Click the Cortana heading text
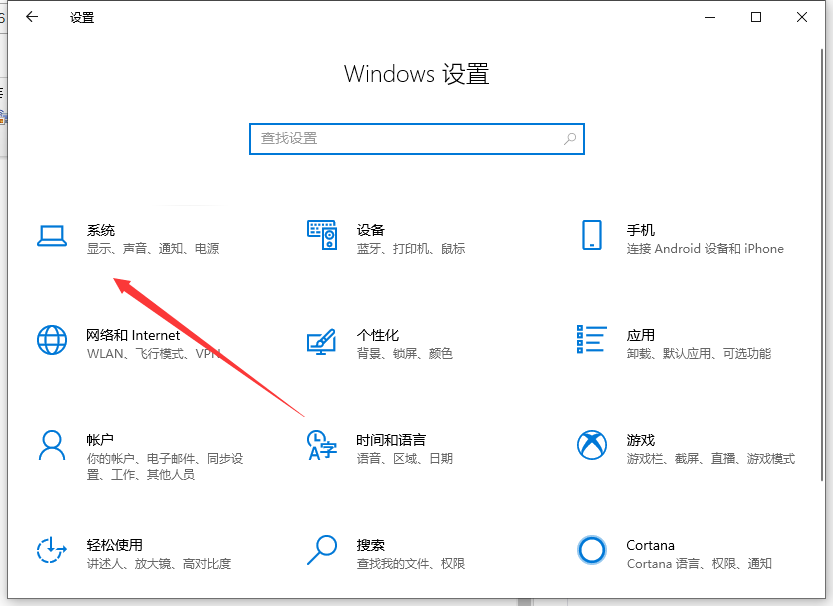Screen dimensions: 833x606 point(650,545)
